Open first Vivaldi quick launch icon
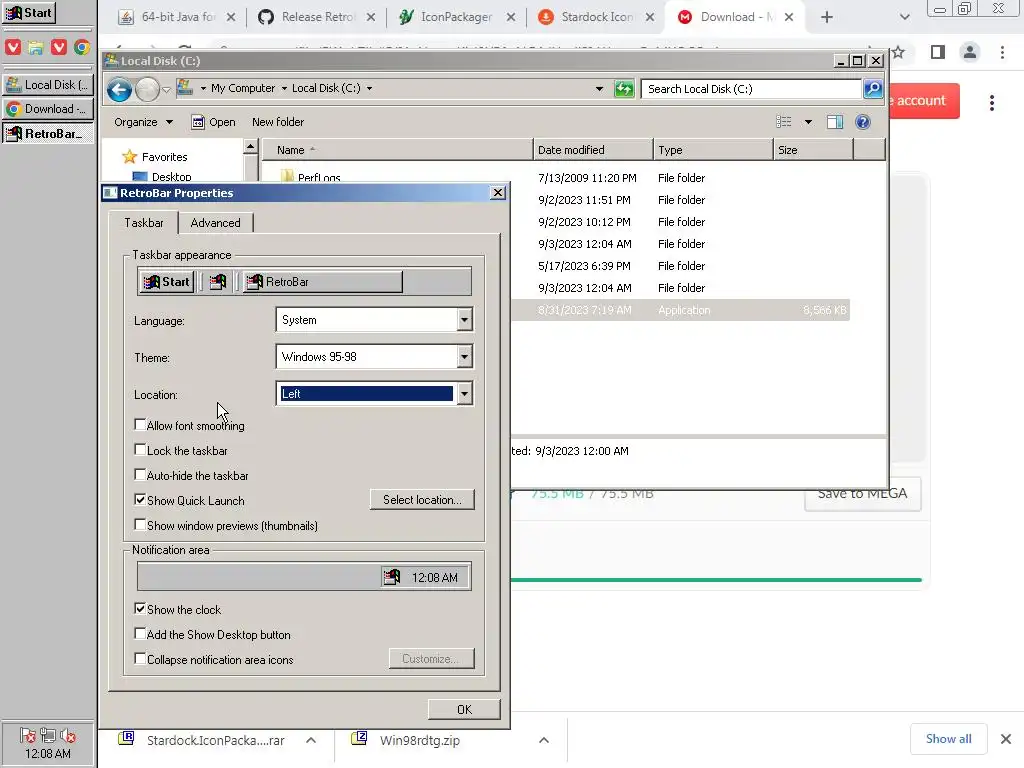The height and width of the screenshot is (768, 1024). [13, 47]
